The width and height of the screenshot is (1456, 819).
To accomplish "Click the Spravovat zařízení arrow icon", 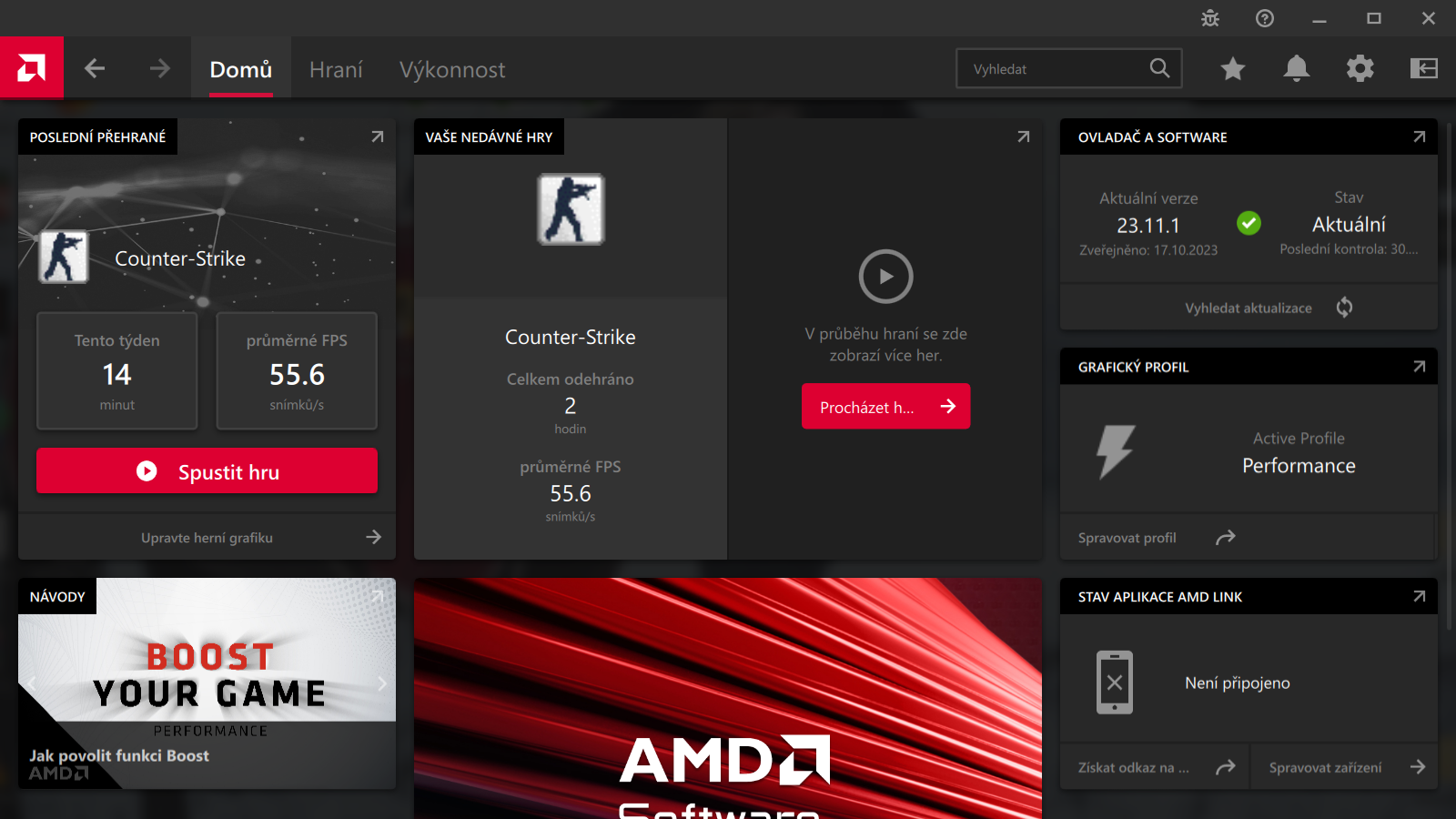I will [x=1418, y=767].
